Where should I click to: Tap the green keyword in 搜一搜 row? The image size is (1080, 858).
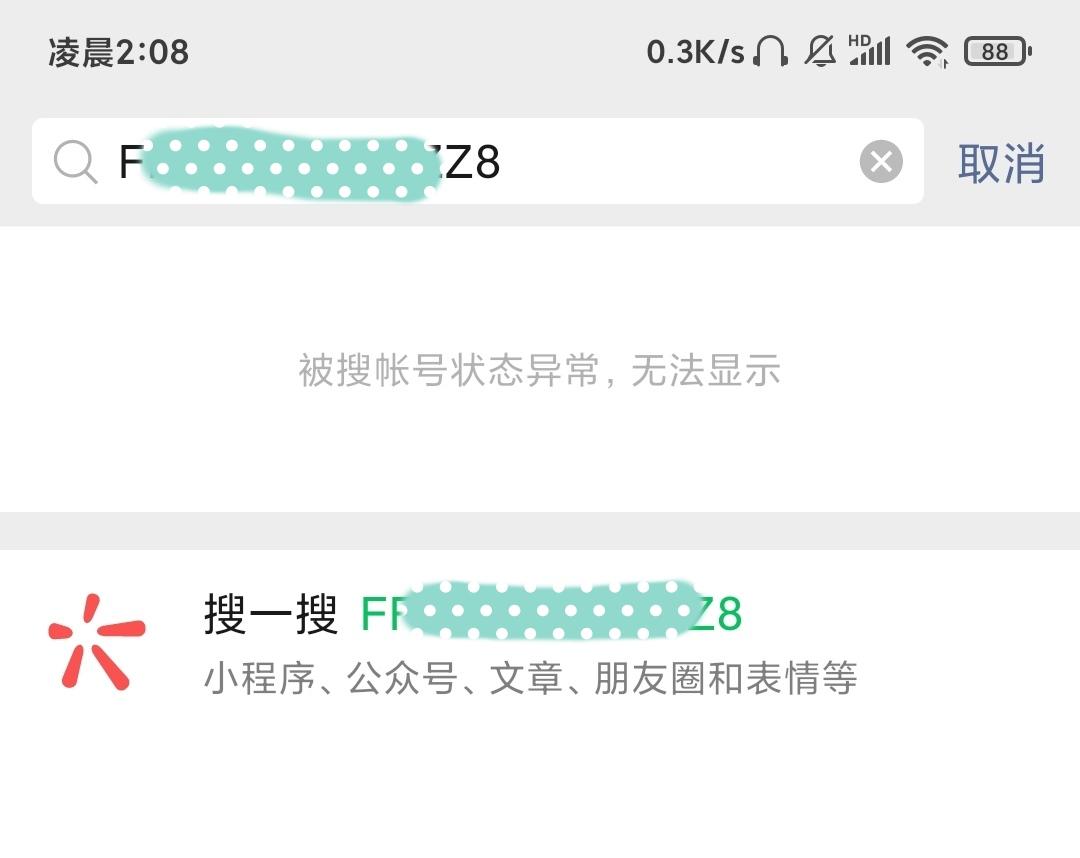(x=722, y=614)
